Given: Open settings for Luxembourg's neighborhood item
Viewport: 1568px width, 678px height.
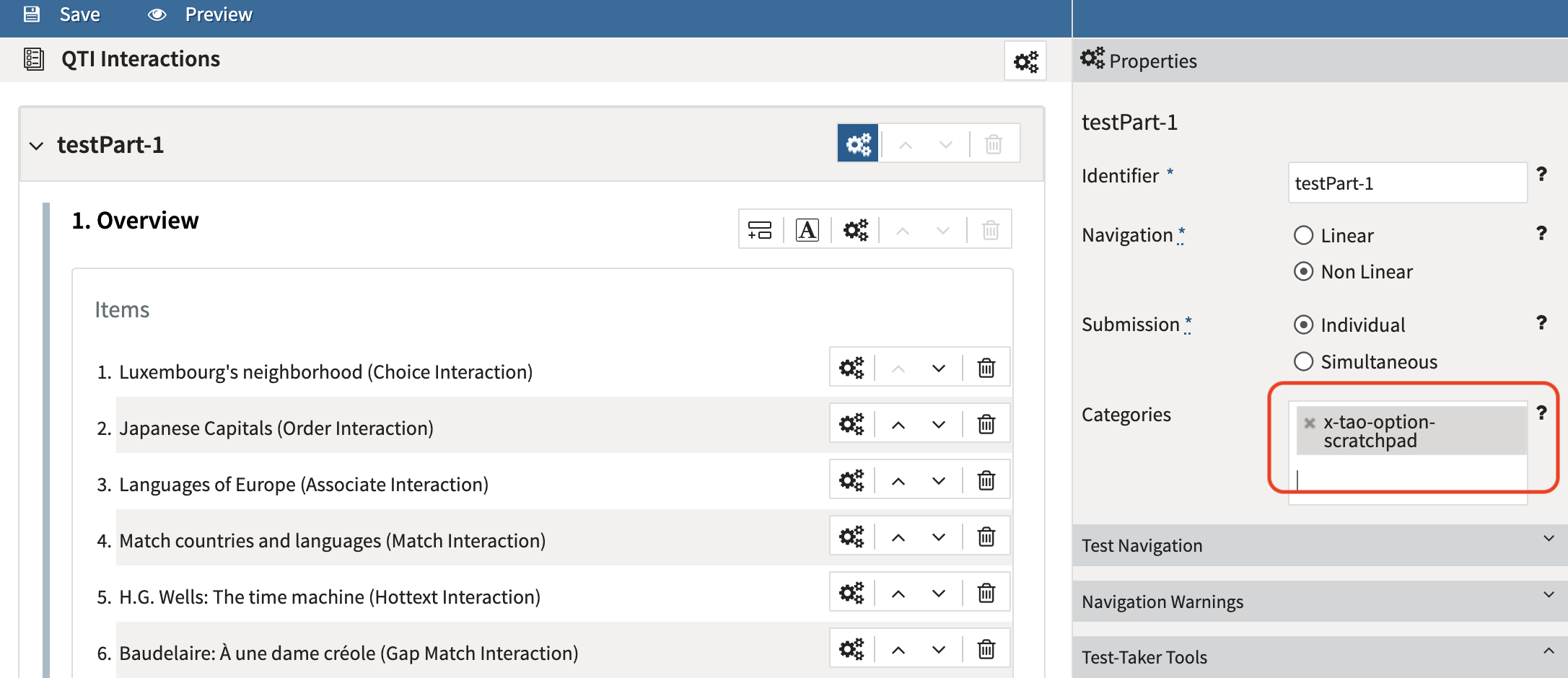Looking at the screenshot, I should click(x=851, y=367).
